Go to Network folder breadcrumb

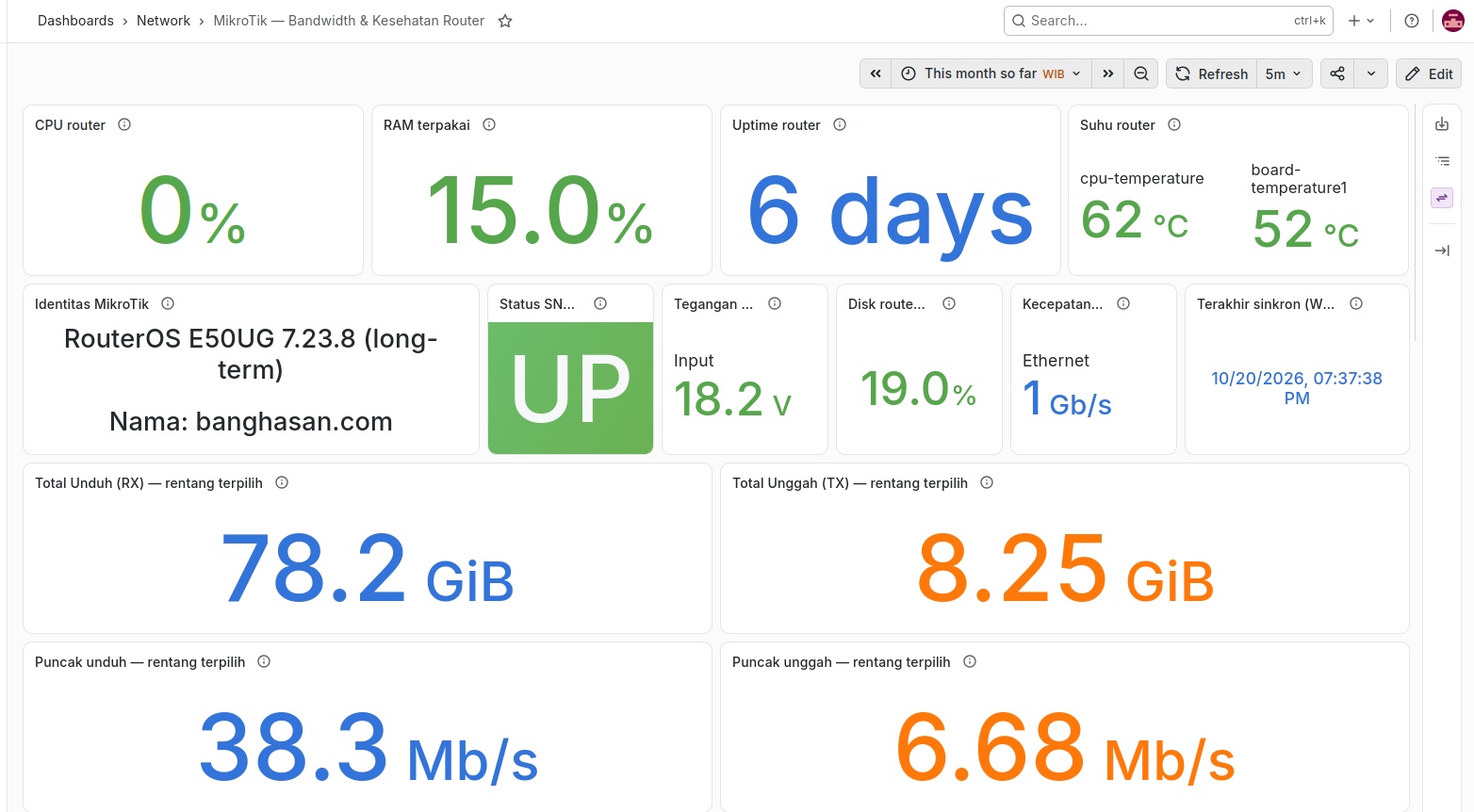163,21
